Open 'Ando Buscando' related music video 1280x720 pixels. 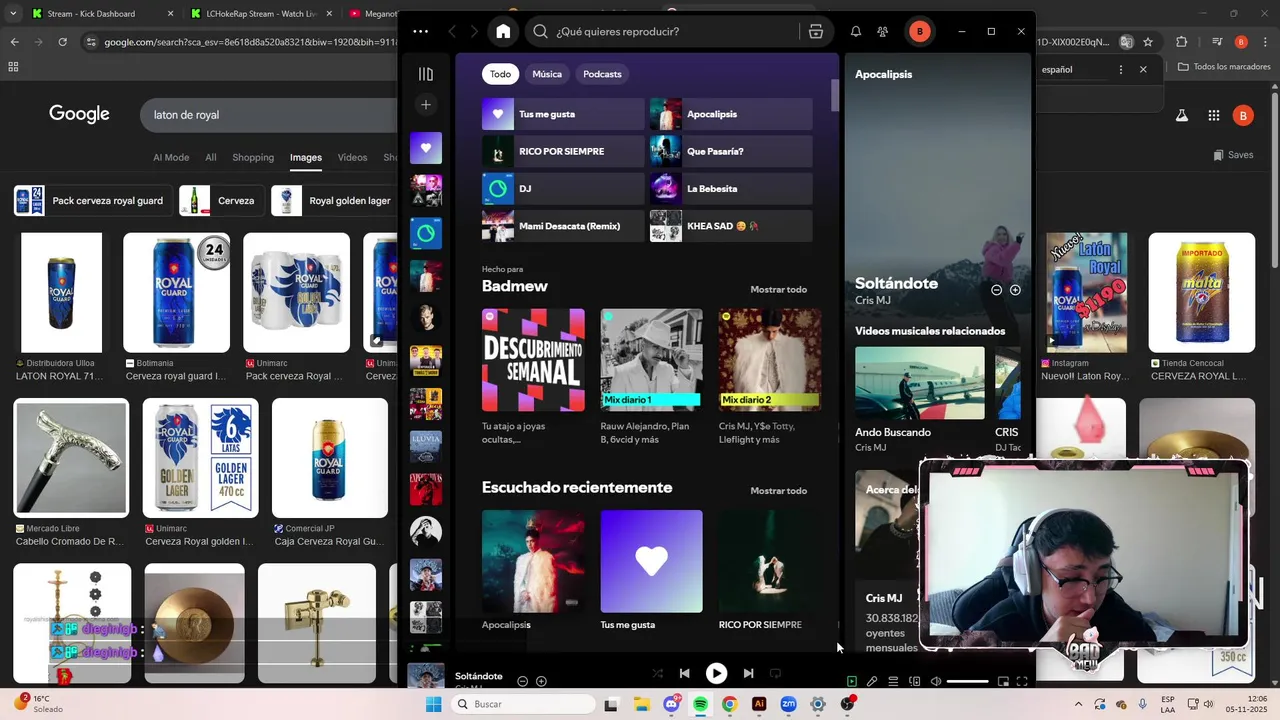pos(920,383)
